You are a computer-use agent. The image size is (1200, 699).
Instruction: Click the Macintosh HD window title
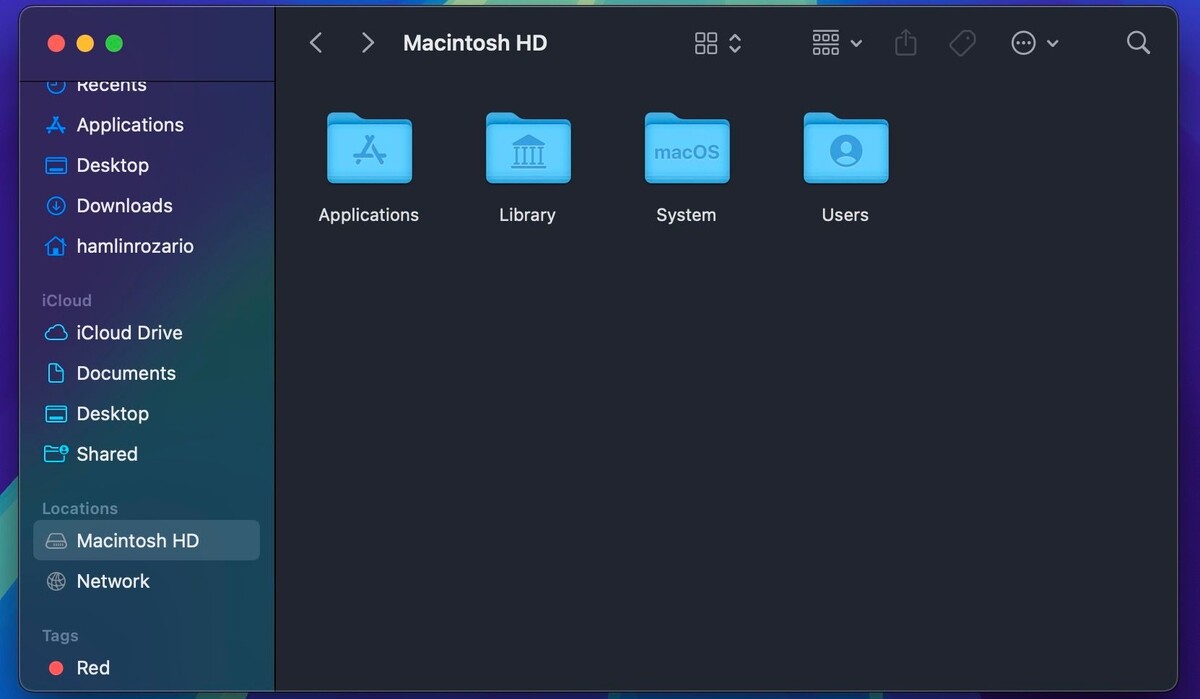coord(475,43)
